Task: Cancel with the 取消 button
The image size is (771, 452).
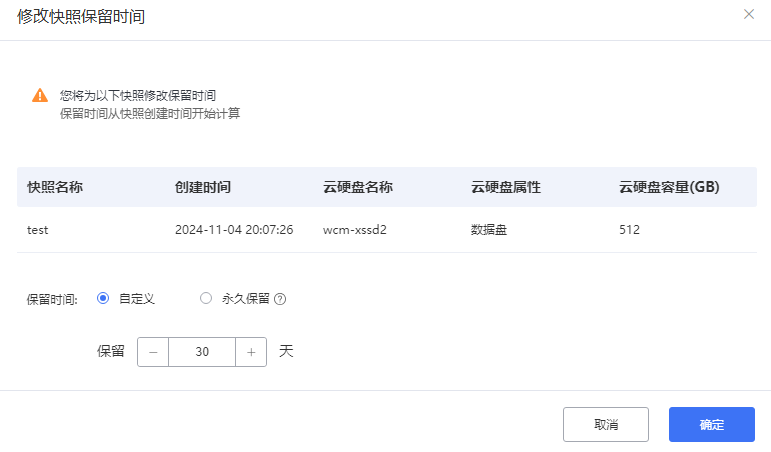Action: [x=606, y=424]
